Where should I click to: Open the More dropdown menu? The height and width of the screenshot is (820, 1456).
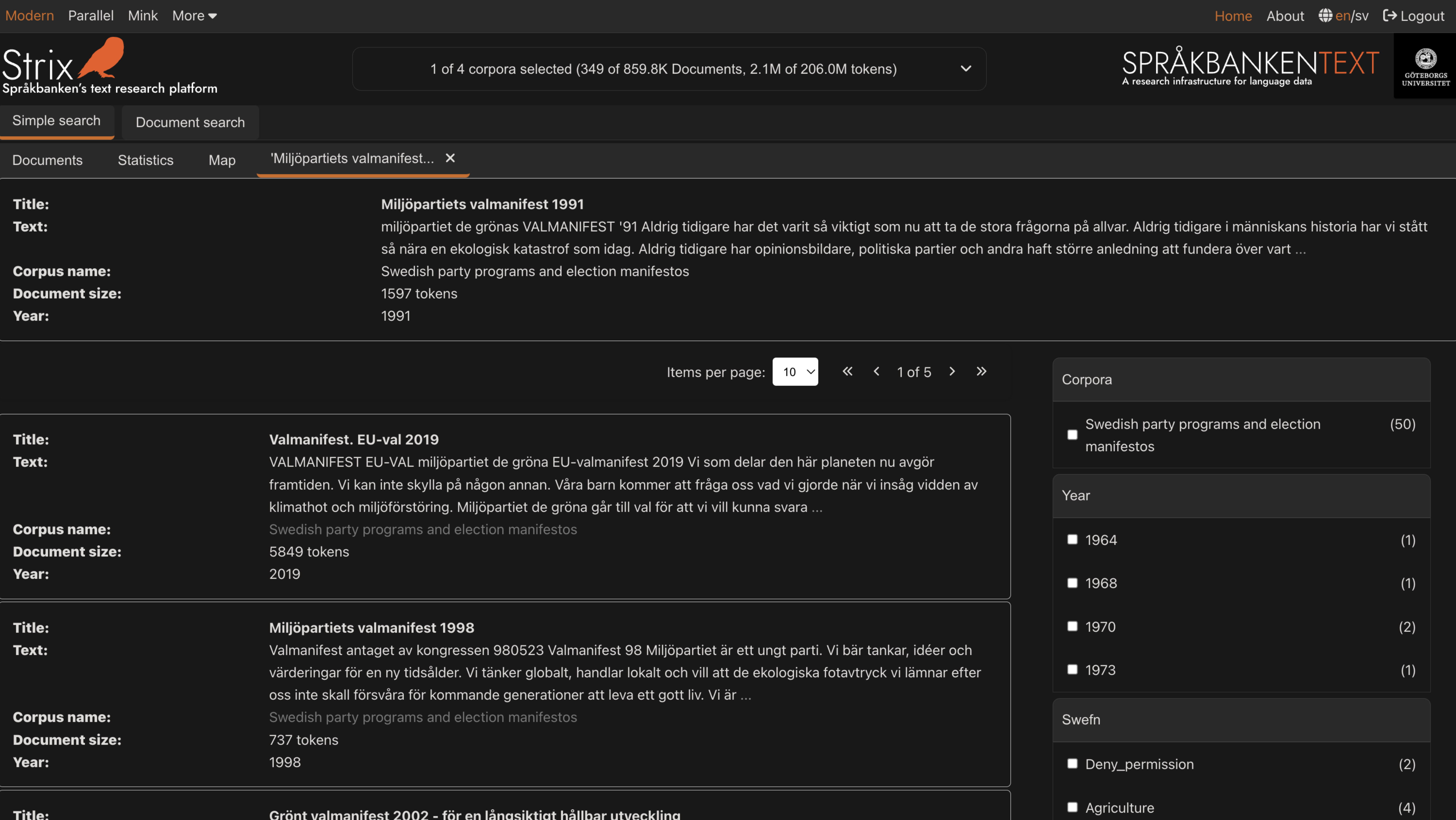click(x=195, y=16)
